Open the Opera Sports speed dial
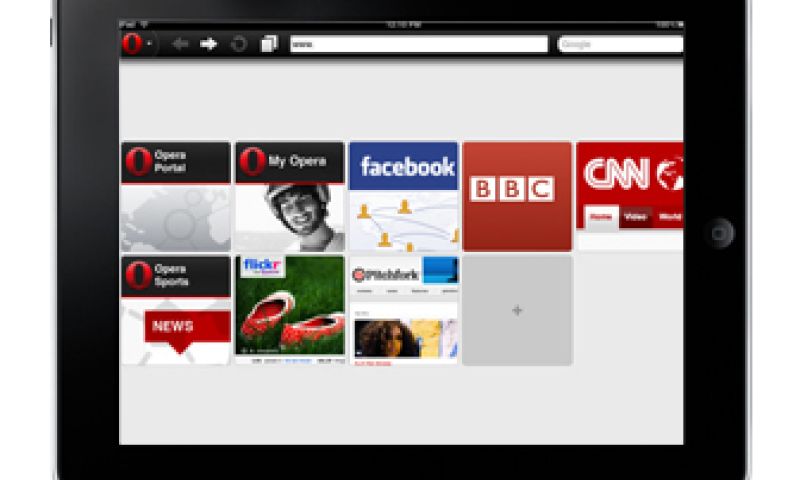800x480 pixels. click(x=176, y=311)
